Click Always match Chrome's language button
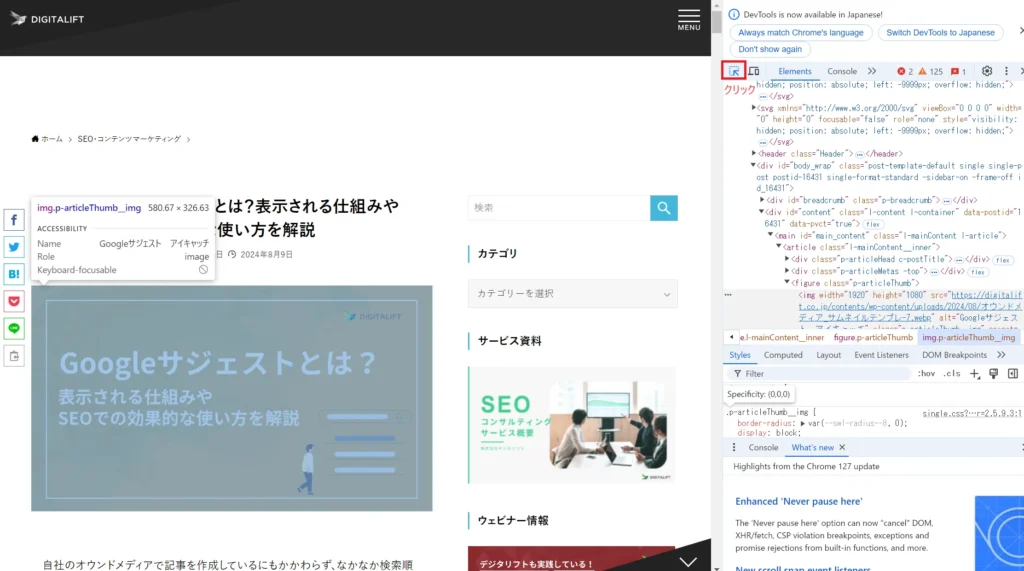Screen dimensions: 1024x571 click(x=800, y=33)
